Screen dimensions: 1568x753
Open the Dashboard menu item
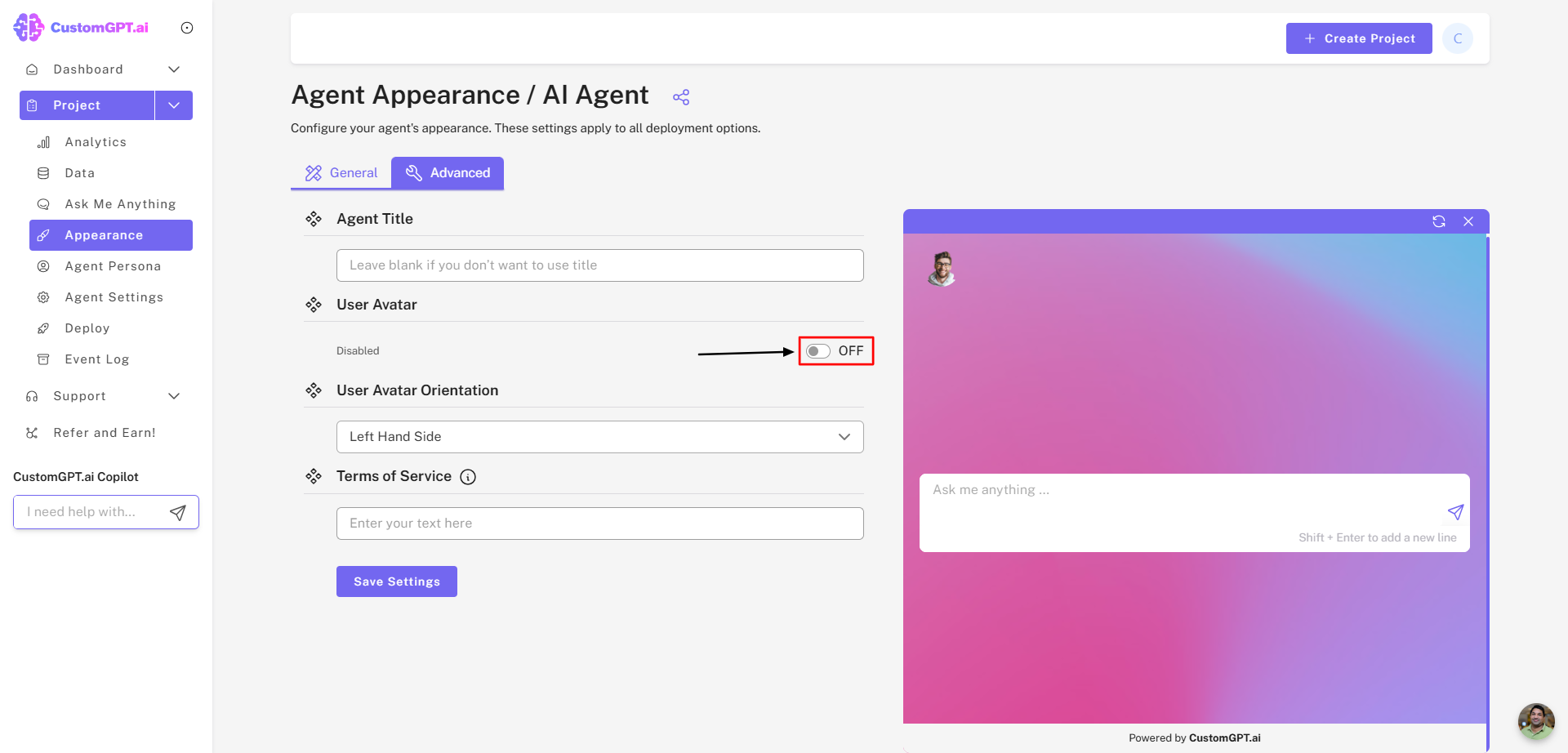[x=88, y=69]
